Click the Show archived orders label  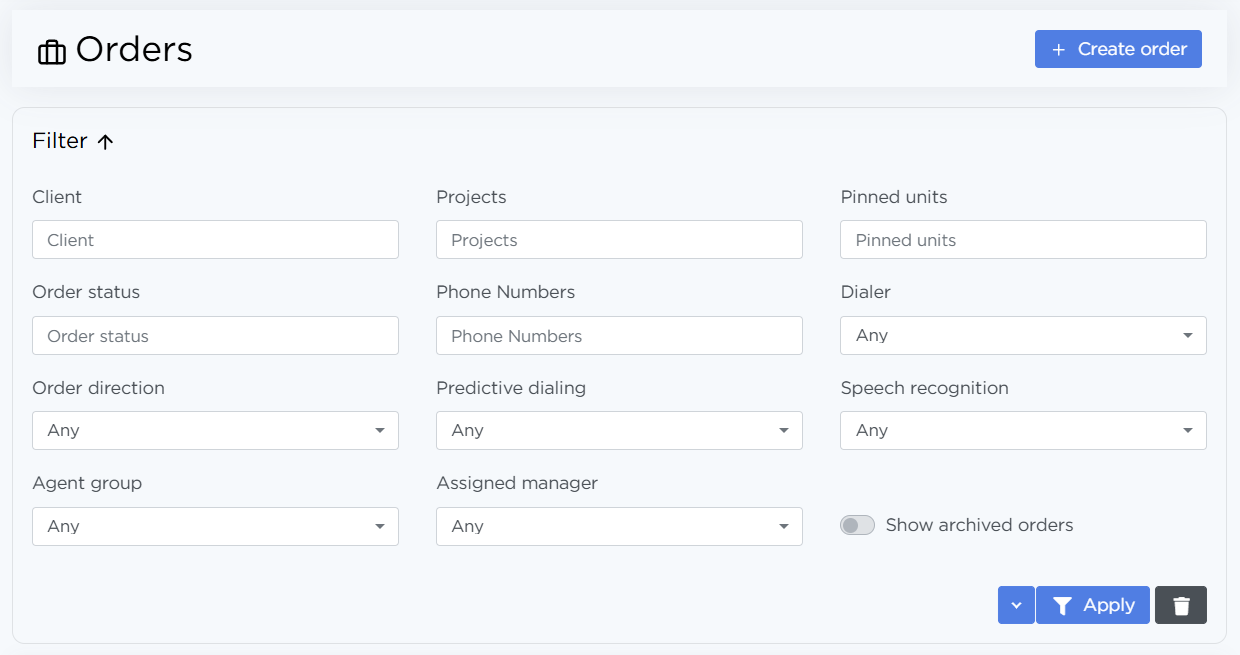pyautogui.click(x=979, y=525)
